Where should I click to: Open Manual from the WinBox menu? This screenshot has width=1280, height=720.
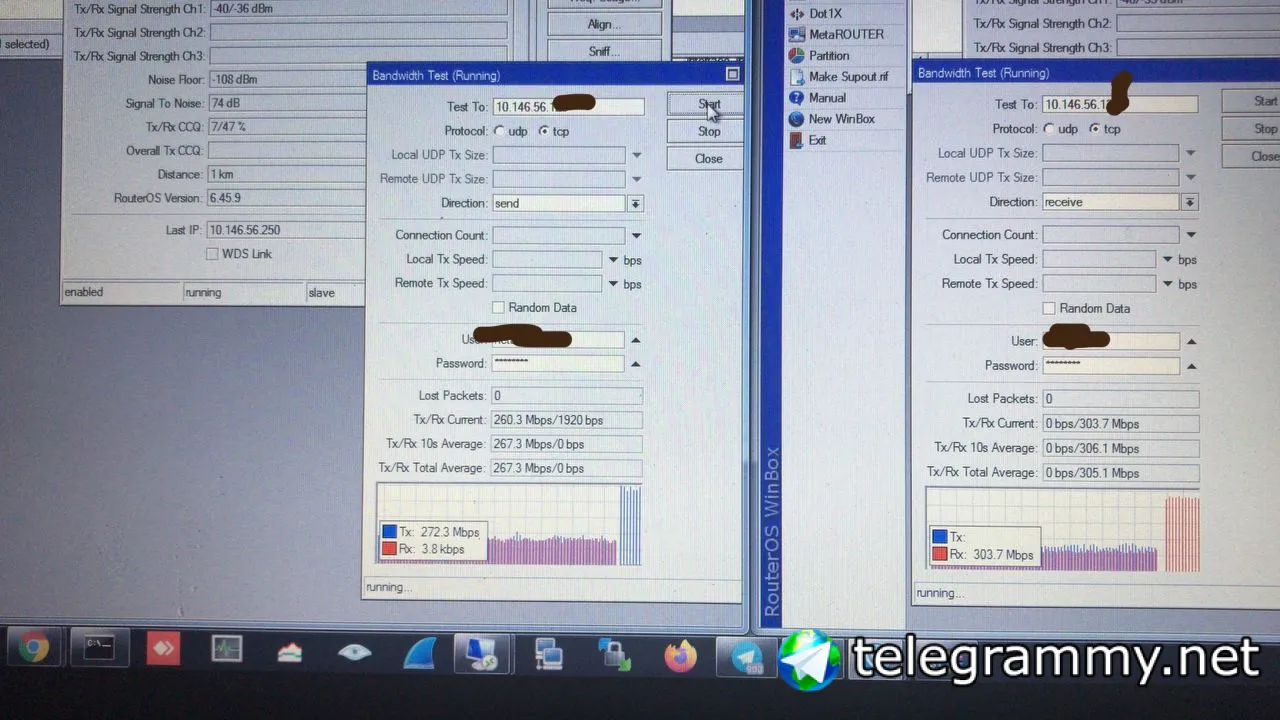point(827,98)
